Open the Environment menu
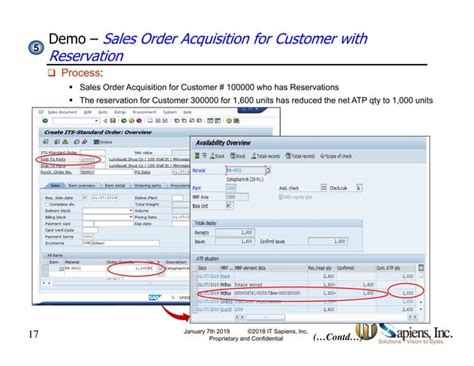Screen dimensions: 474x366 point(145,112)
